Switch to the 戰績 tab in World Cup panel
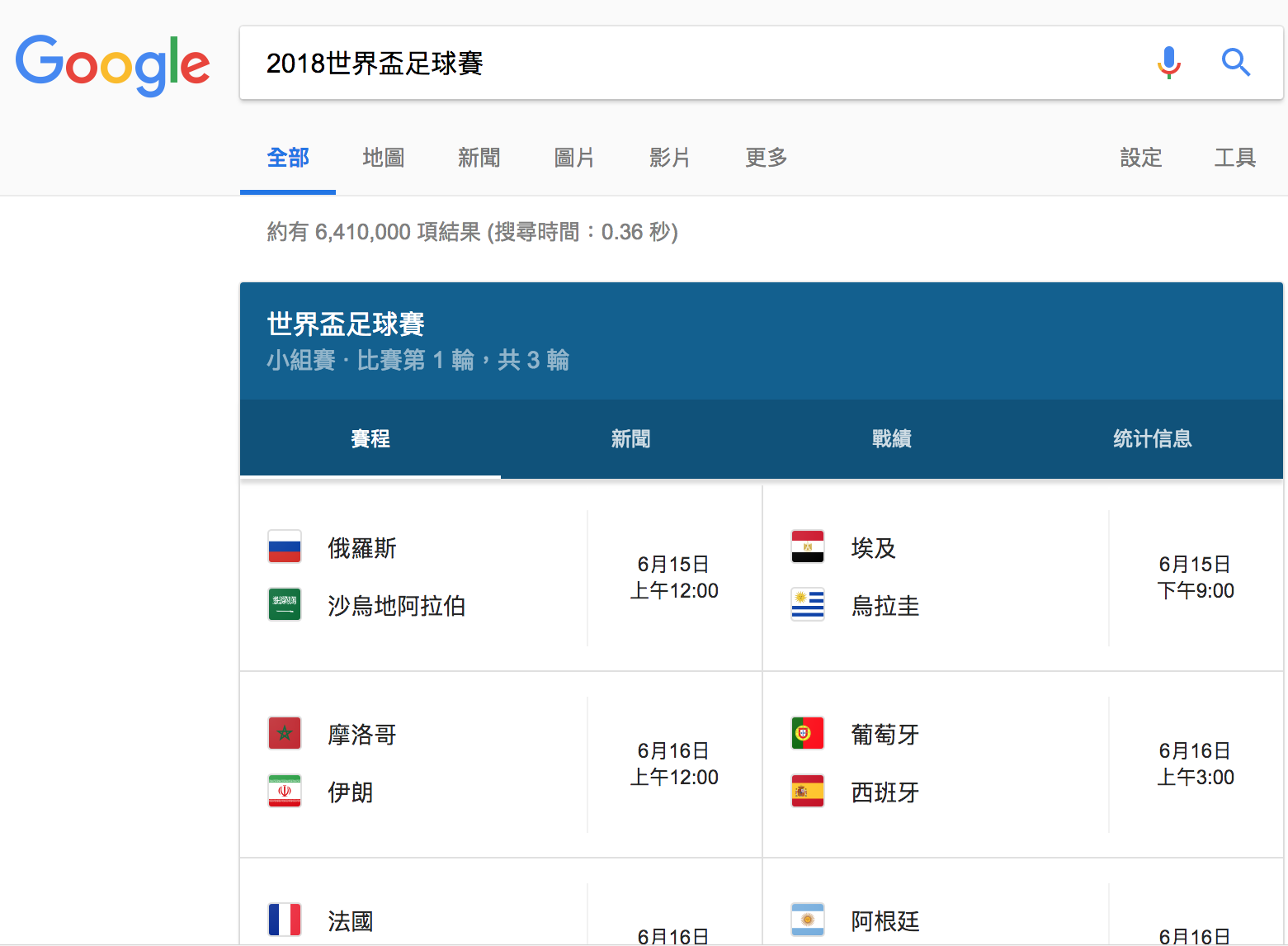Viewport: 1288px width, 946px height. [891, 439]
